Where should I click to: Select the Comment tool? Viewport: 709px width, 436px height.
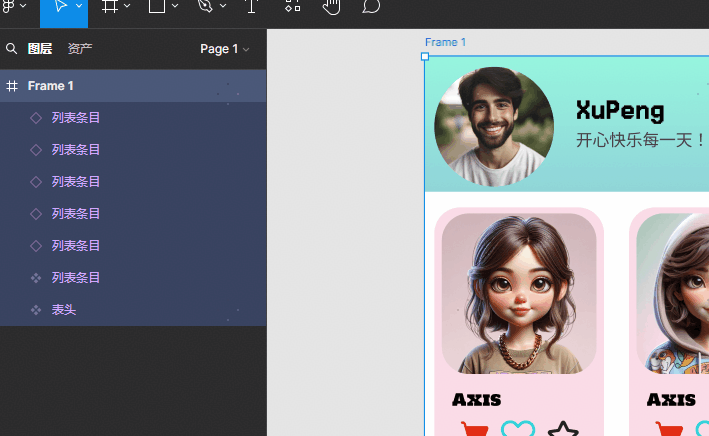(371, 6)
